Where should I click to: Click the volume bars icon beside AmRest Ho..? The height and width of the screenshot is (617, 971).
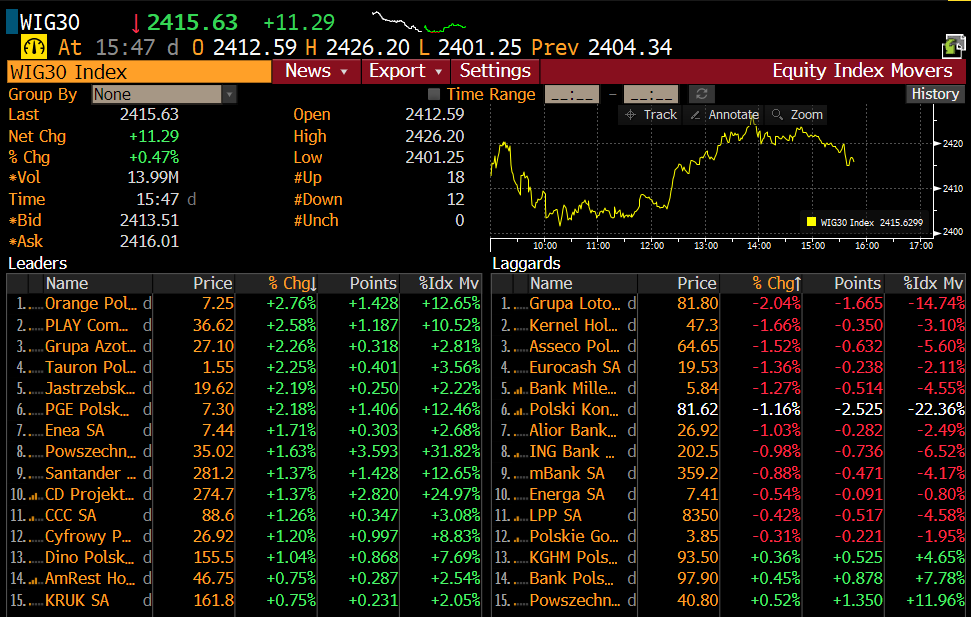tap(35, 579)
